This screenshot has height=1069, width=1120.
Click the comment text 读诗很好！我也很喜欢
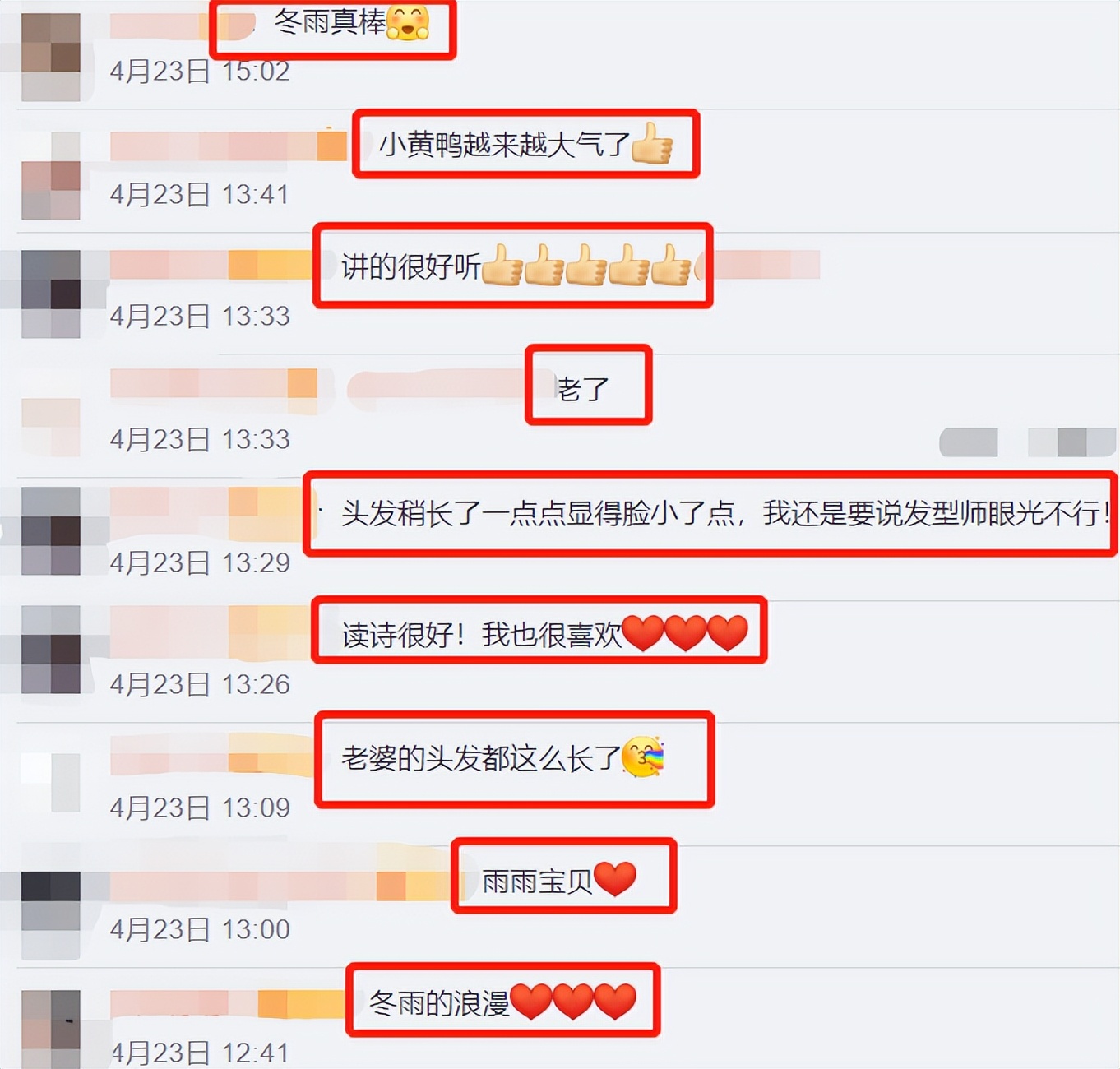click(x=481, y=635)
